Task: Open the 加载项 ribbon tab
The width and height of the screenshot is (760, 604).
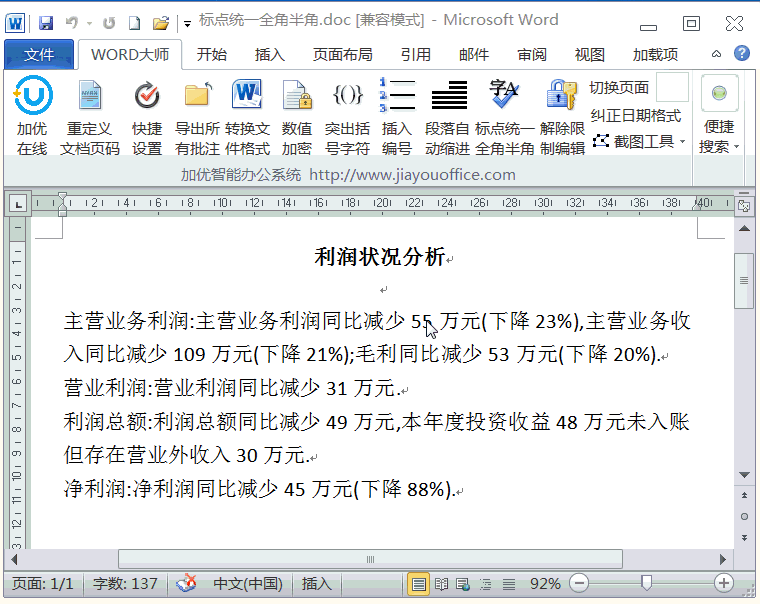Action: tap(655, 54)
